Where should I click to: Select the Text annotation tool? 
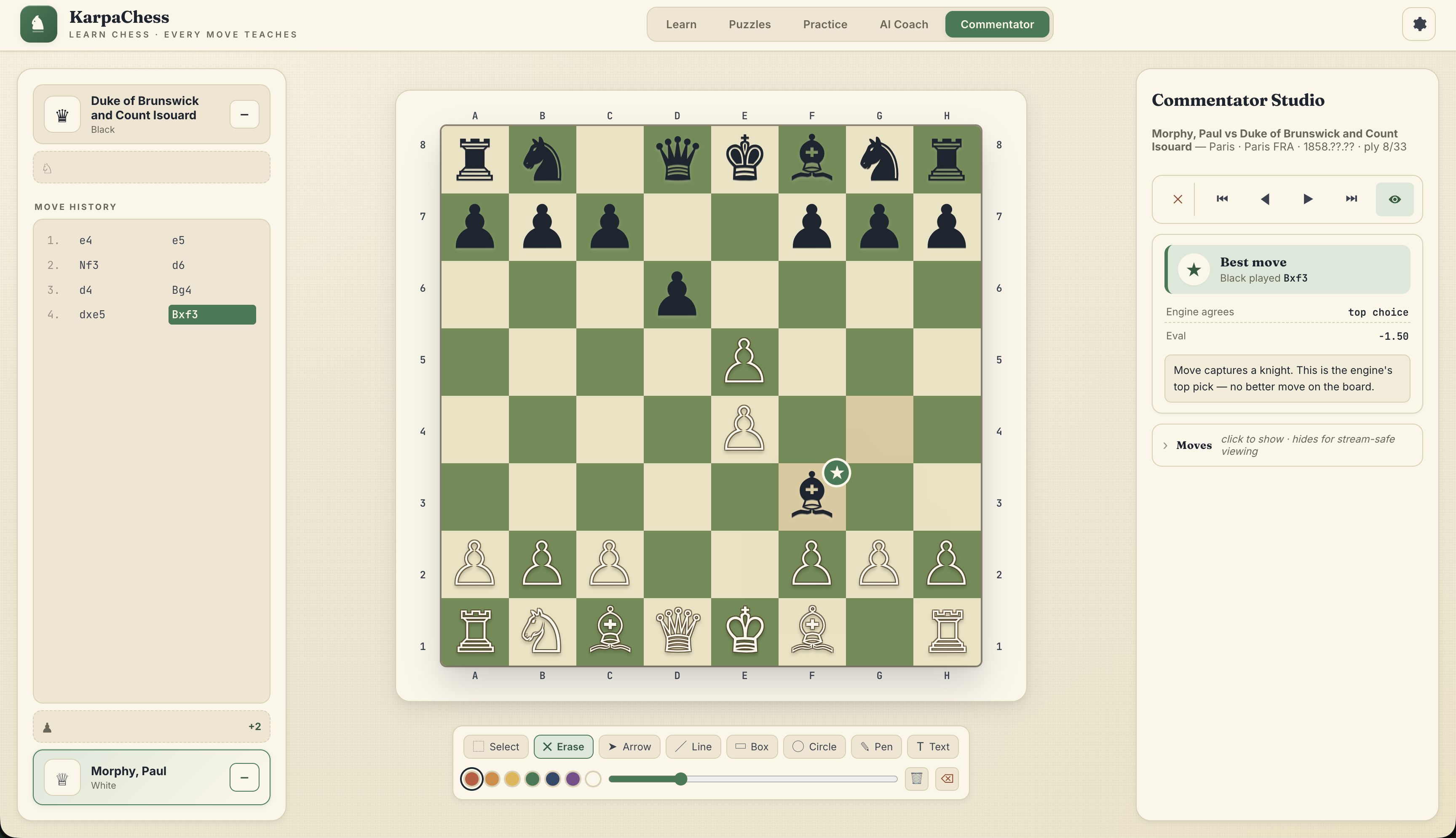point(931,747)
